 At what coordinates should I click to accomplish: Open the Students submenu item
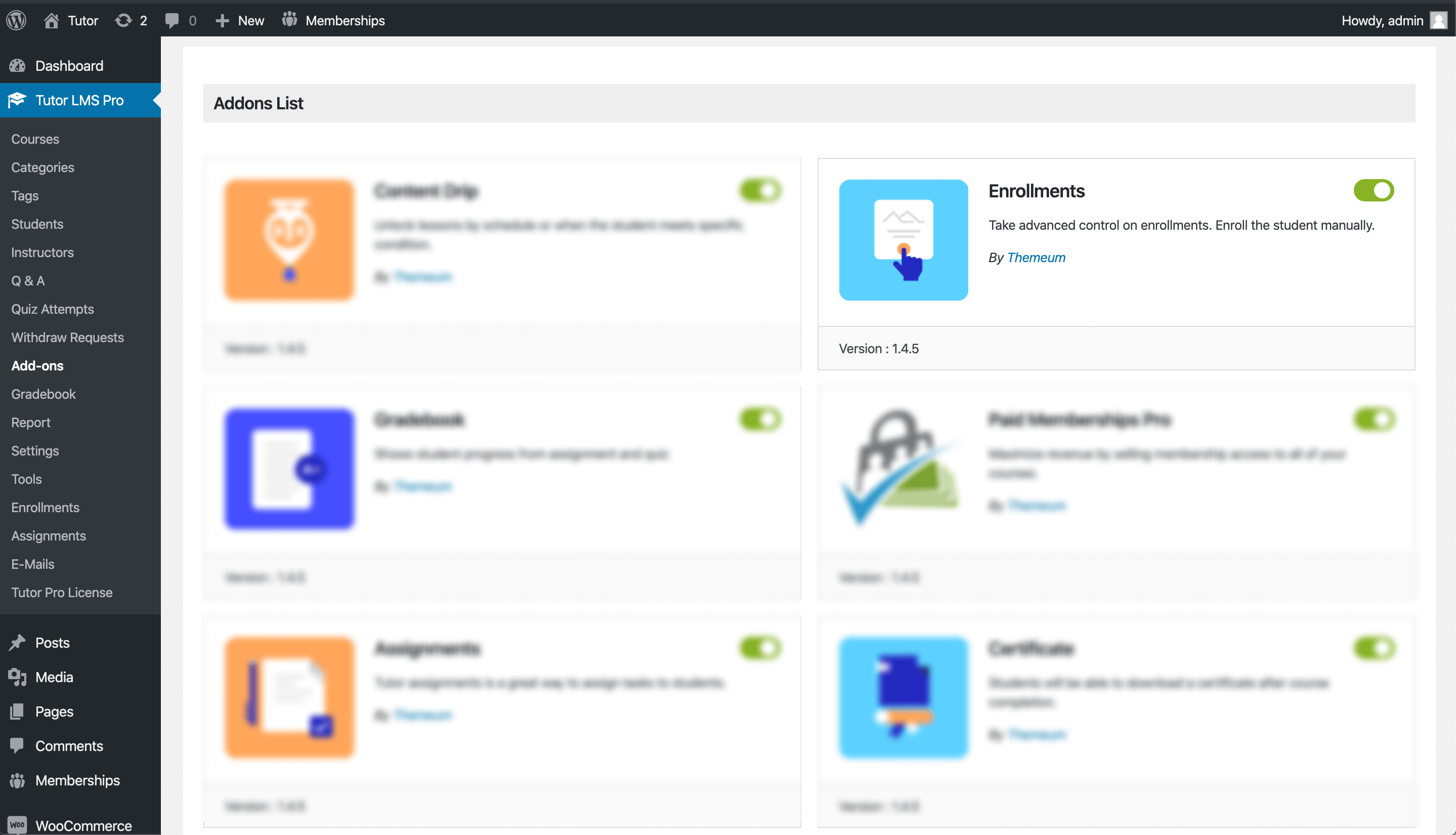point(37,224)
